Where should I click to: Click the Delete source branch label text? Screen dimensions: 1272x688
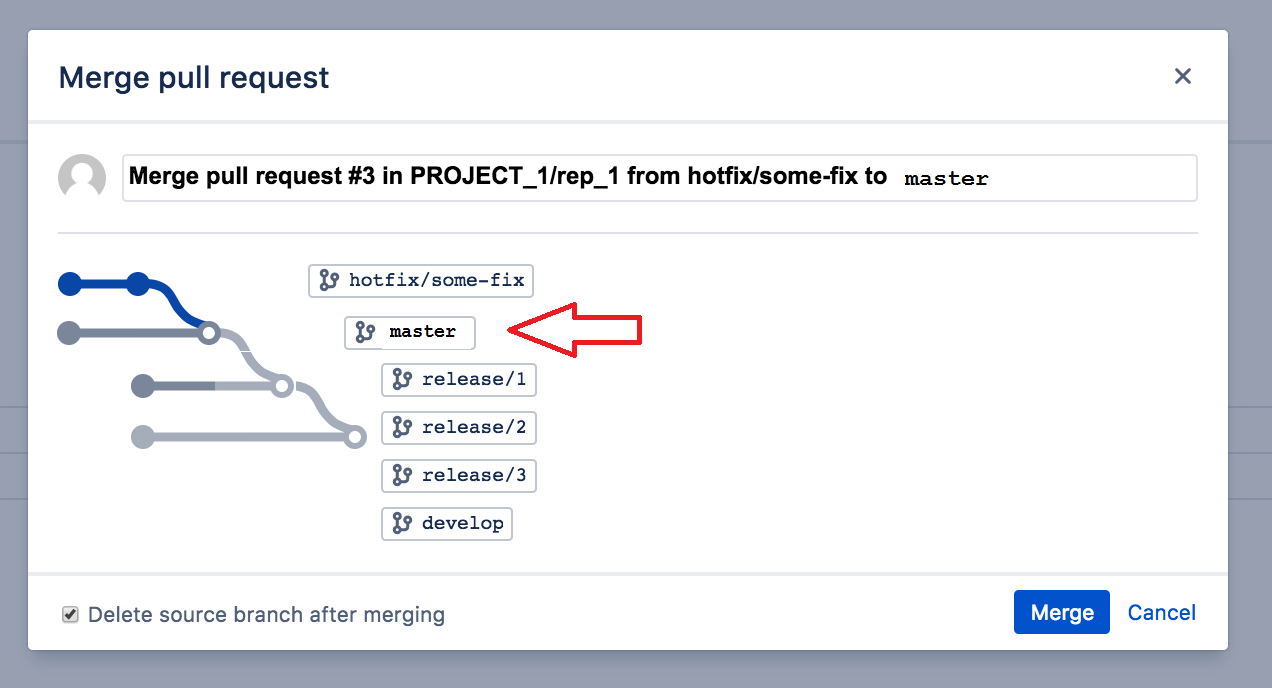[266, 614]
